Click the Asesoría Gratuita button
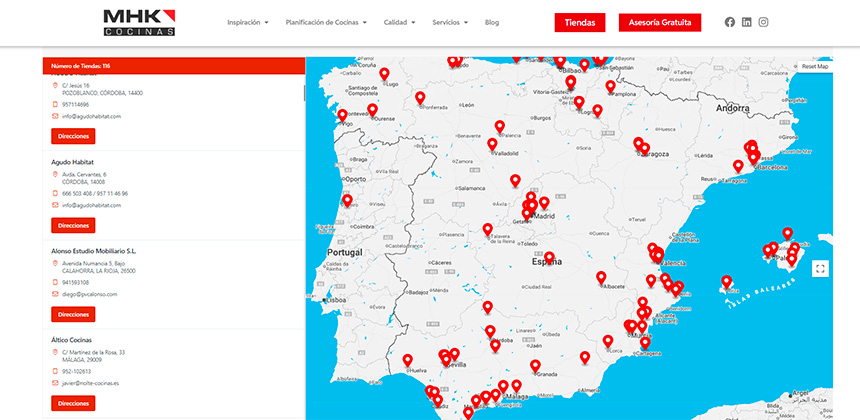The image size is (860, 420). coord(660,22)
